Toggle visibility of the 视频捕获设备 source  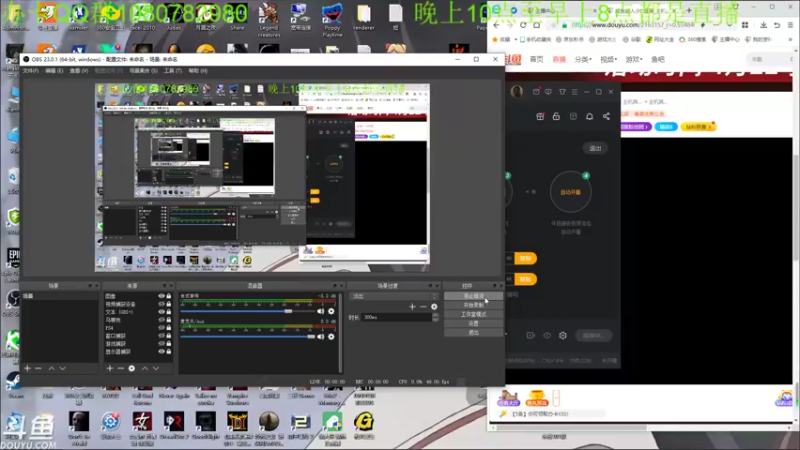(x=161, y=304)
